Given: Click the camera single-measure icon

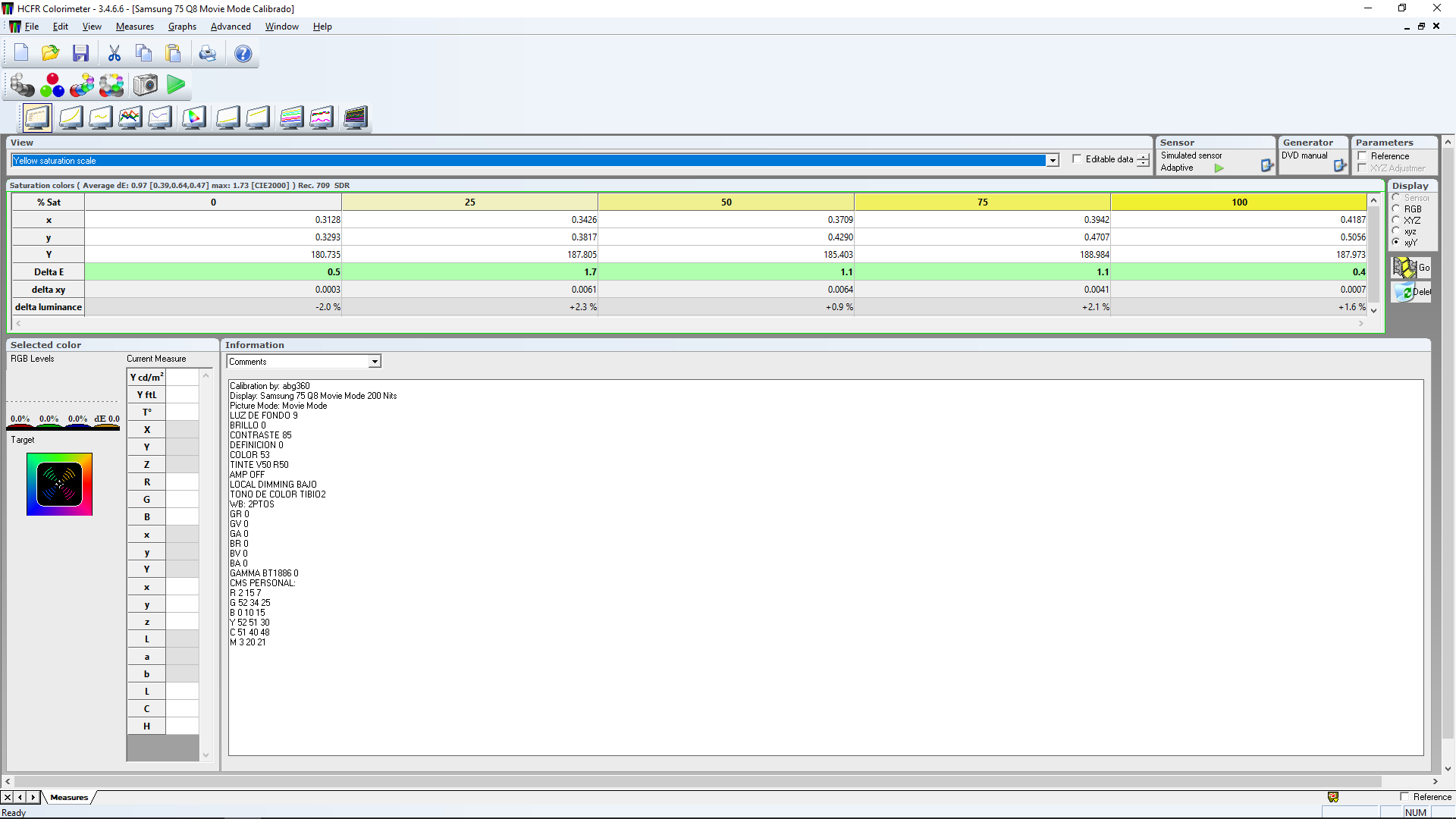Looking at the screenshot, I should (x=146, y=85).
